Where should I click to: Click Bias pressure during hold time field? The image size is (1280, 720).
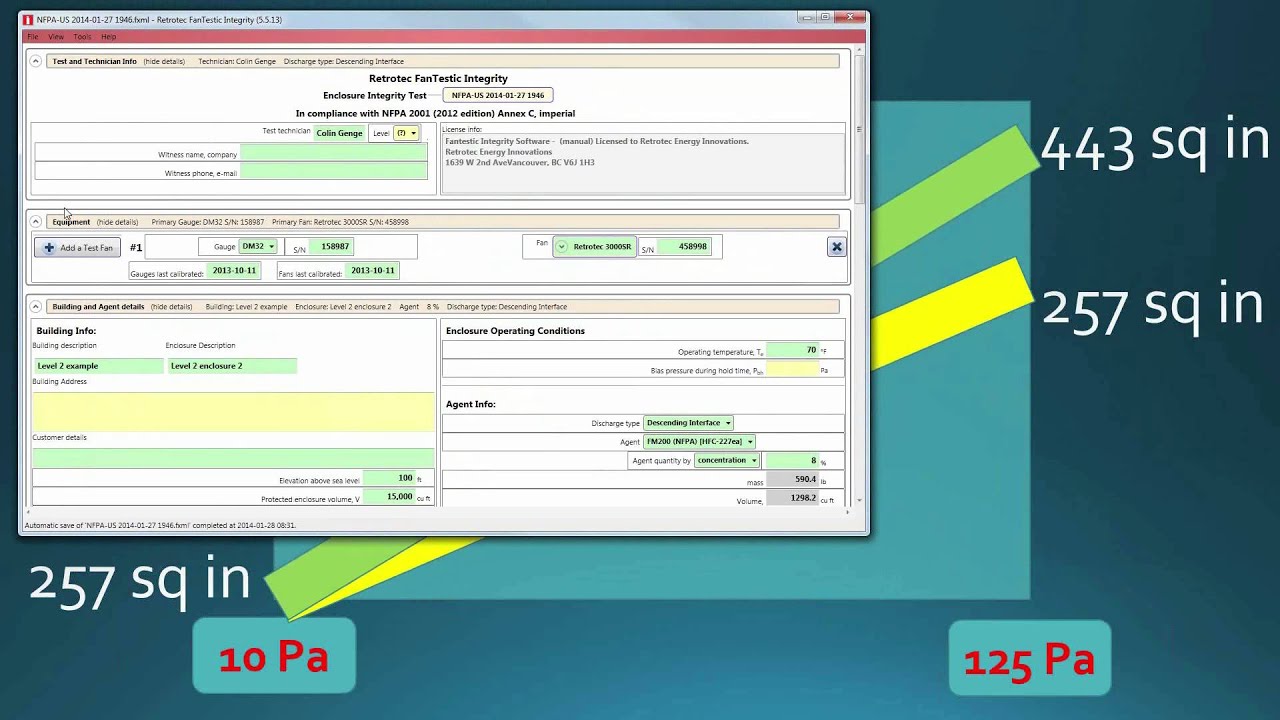tap(793, 369)
